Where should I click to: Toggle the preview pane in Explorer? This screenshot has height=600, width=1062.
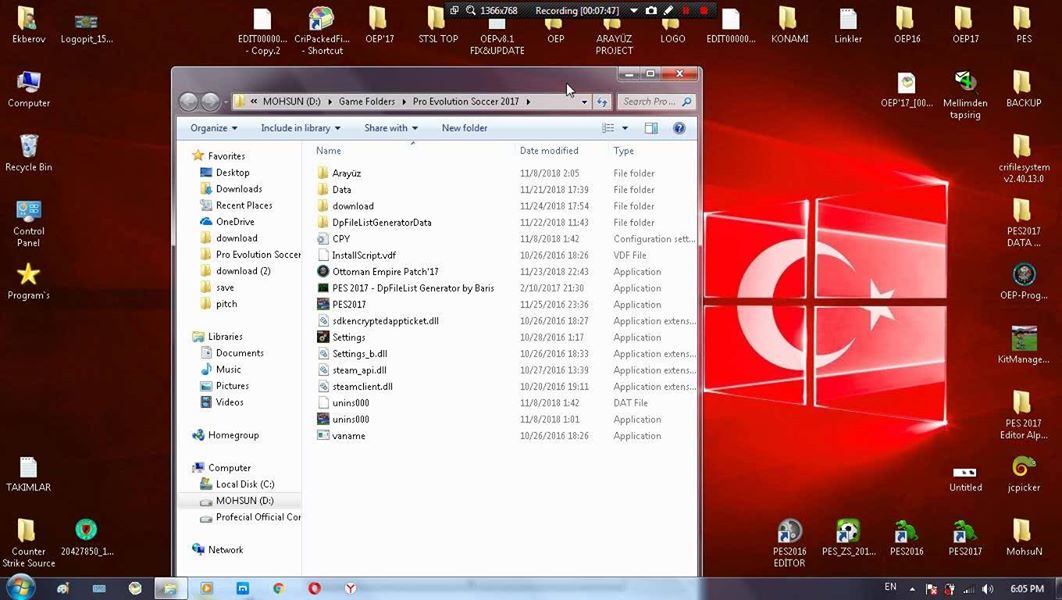(x=651, y=128)
